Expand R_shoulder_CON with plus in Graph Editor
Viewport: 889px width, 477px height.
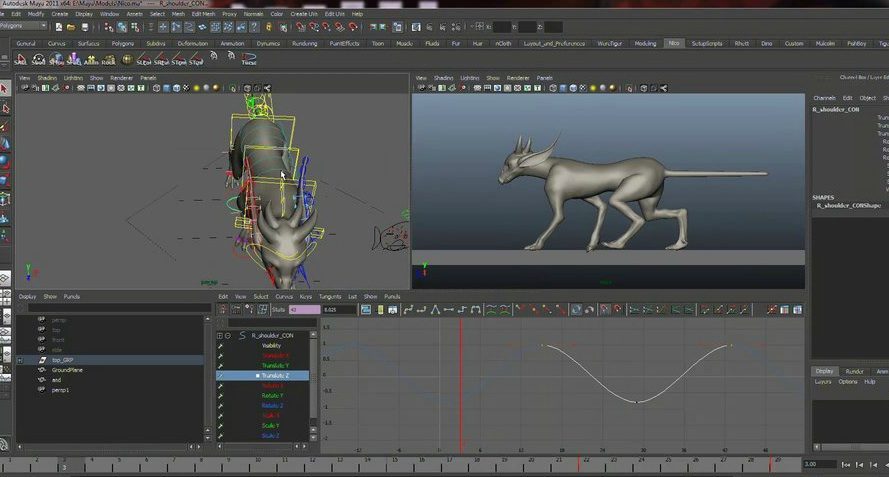(220, 336)
